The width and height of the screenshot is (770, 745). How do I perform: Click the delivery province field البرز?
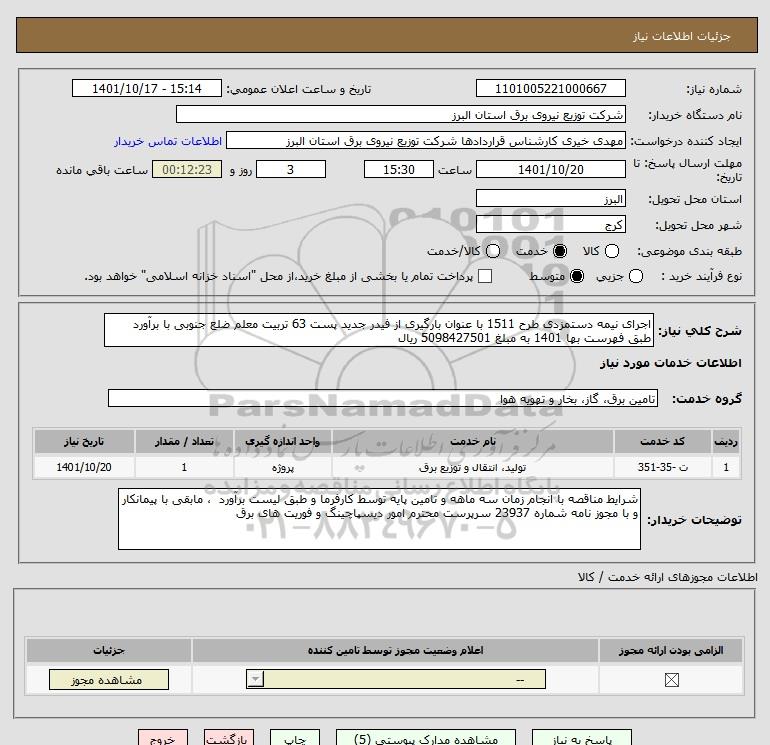550,199
